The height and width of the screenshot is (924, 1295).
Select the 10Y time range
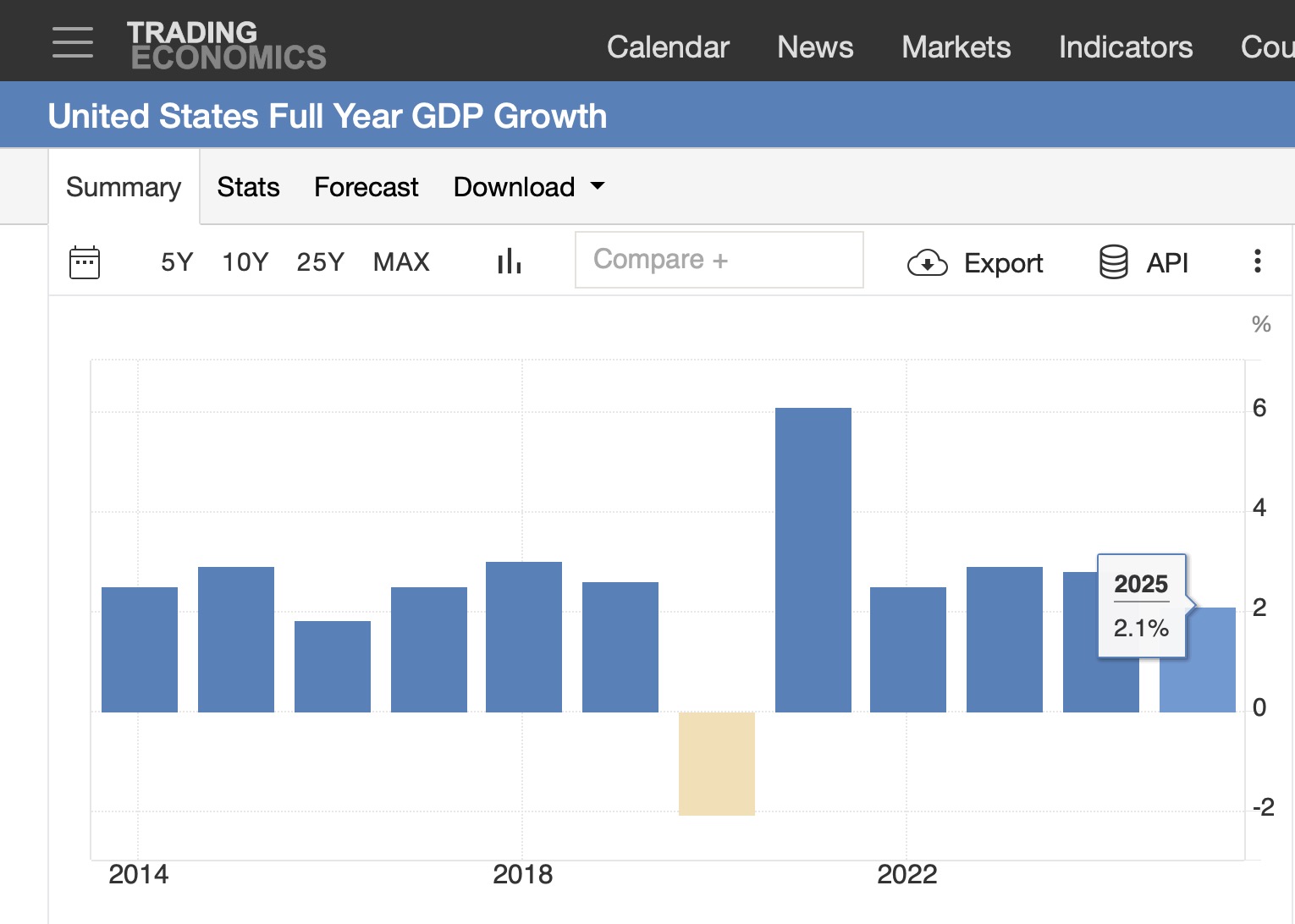coord(245,262)
